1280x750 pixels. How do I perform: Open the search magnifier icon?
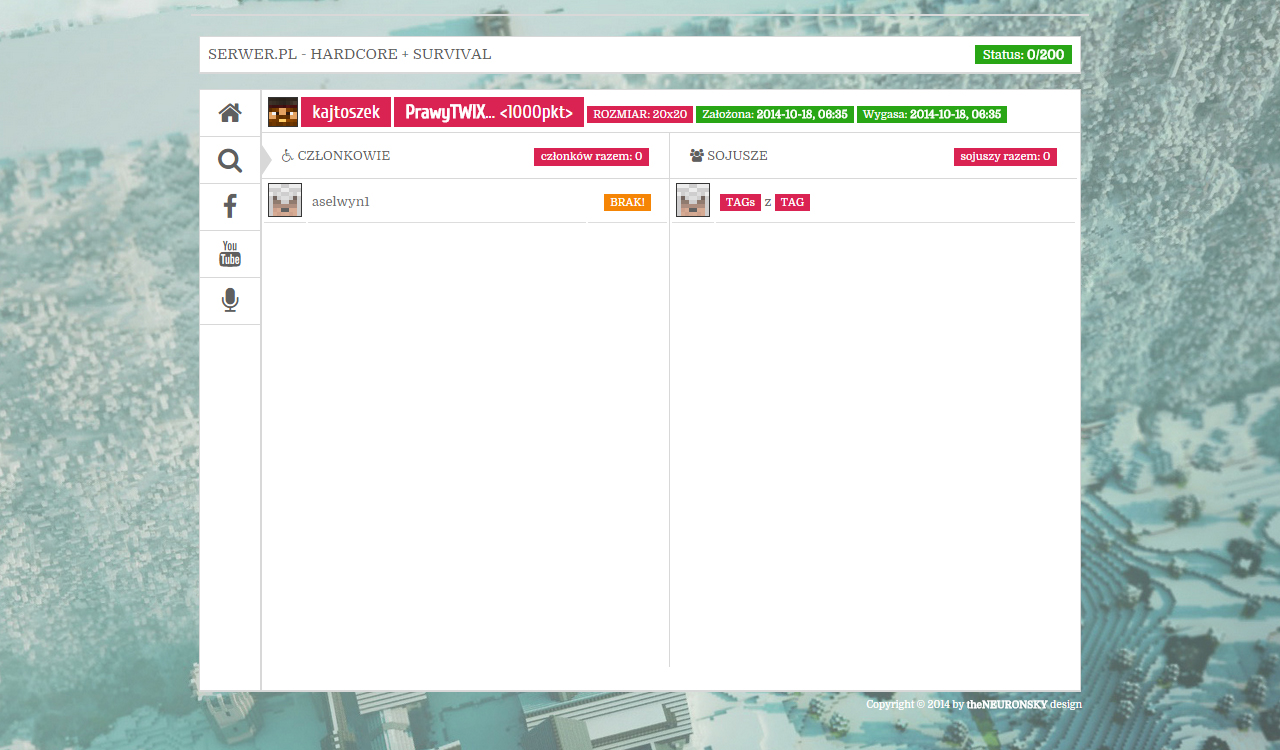[230, 160]
